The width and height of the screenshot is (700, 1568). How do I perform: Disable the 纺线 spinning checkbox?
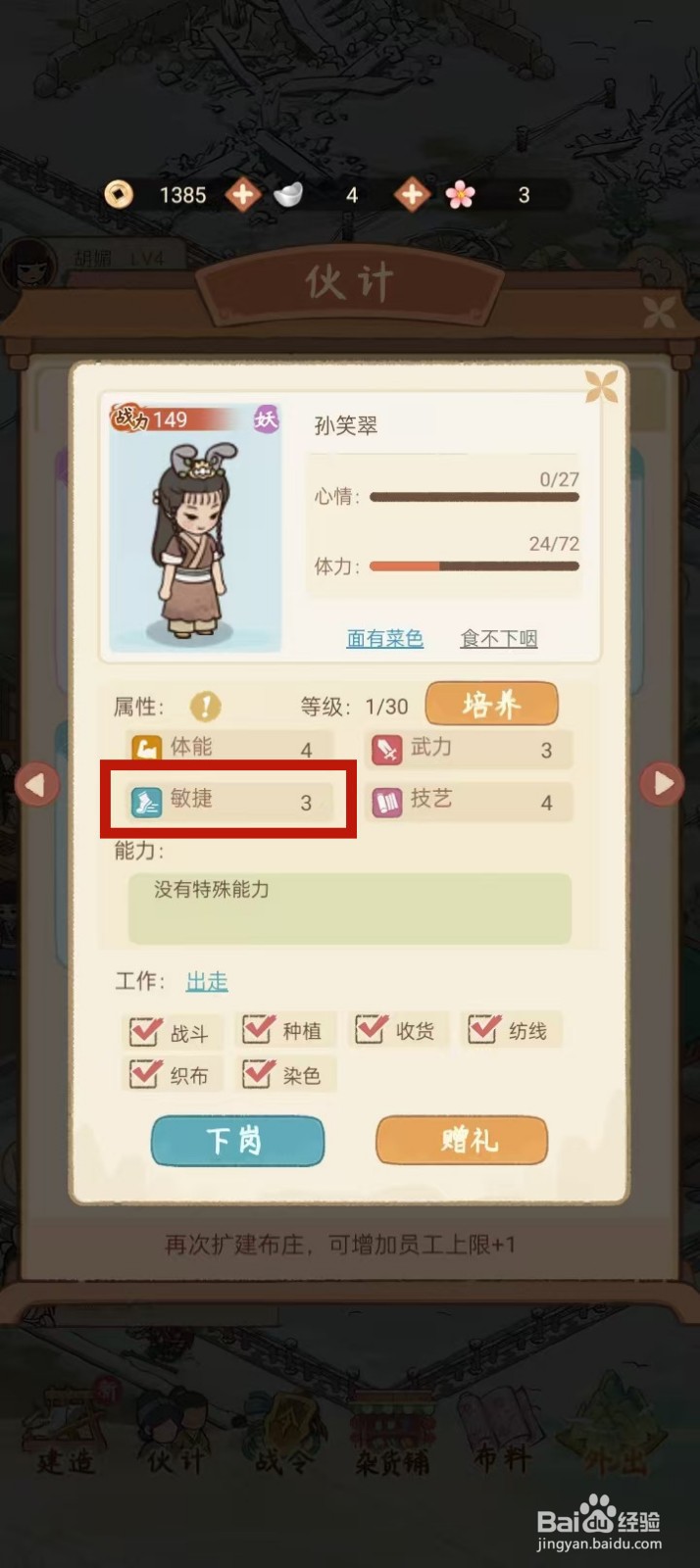pos(483,1029)
